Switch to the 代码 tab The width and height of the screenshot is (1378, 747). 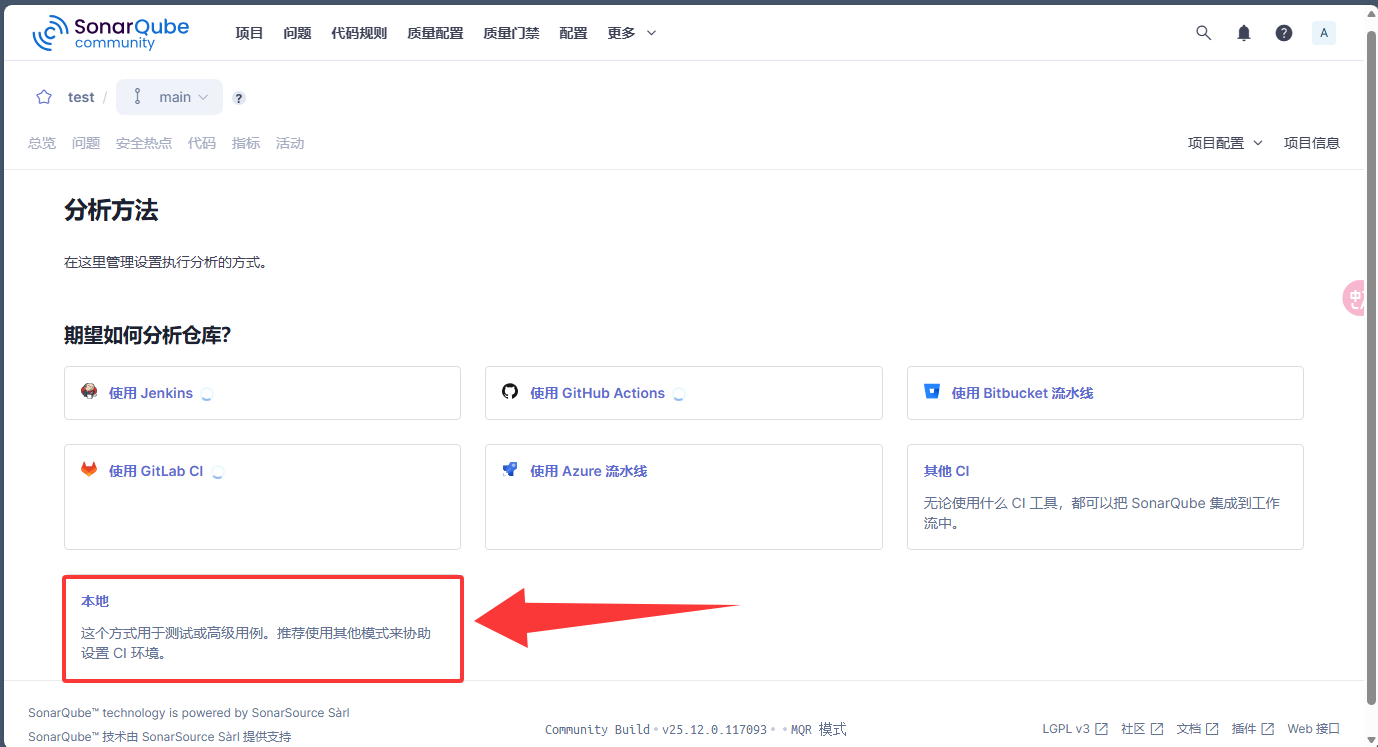coord(202,143)
